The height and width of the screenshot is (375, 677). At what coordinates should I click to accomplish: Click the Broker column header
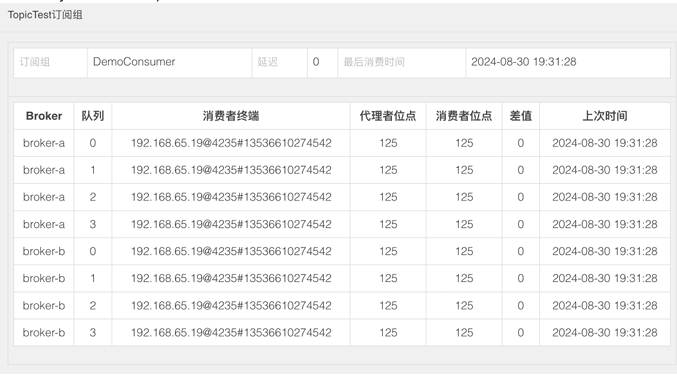point(44,116)
